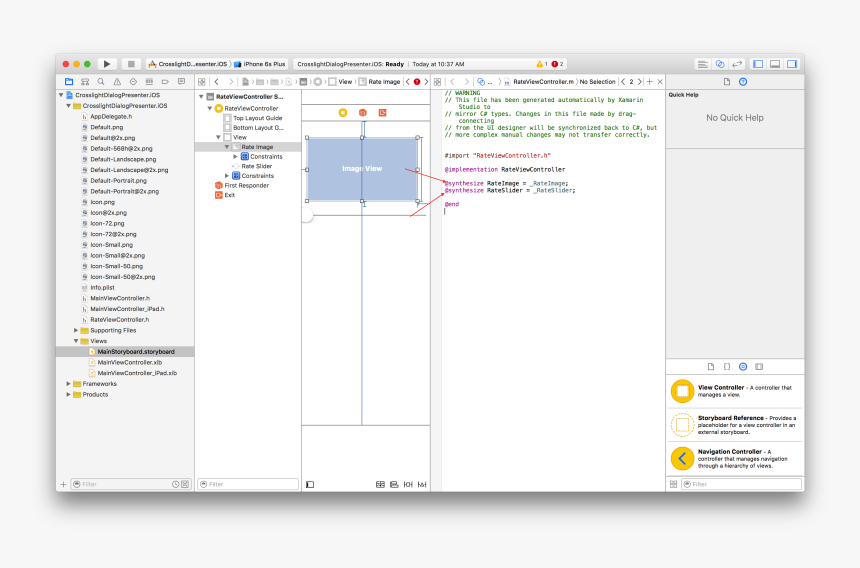Select the Object library tab

click(x=743, y=366)
